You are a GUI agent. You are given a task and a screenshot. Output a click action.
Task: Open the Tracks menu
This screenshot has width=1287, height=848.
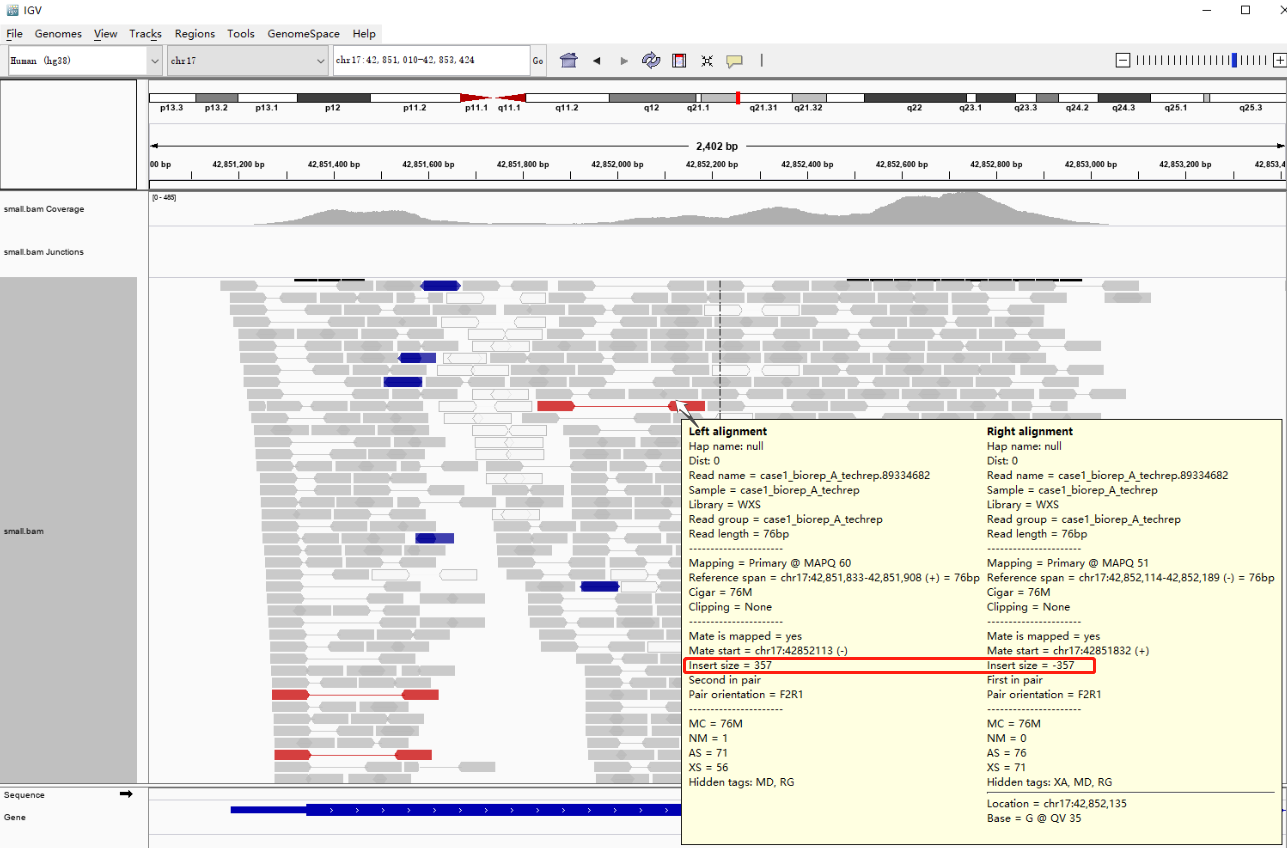pos(145,34)
